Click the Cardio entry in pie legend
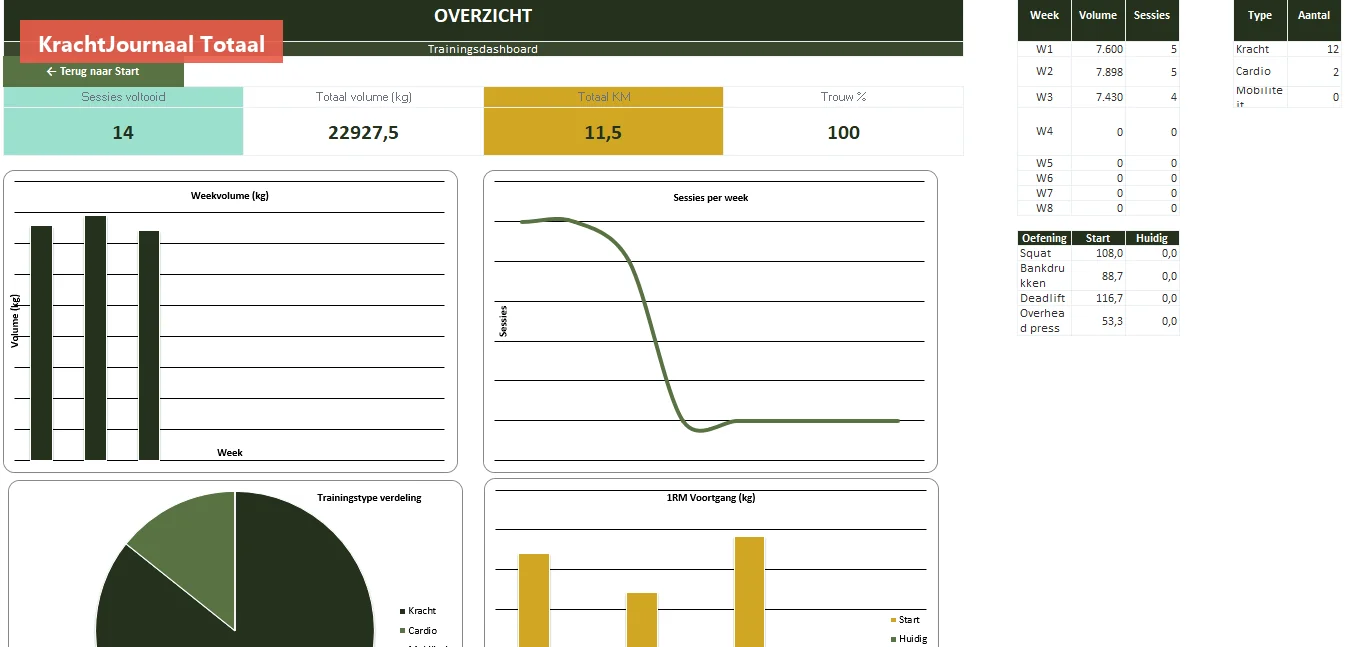The image size is (1353, 647). pyautogui.click(x=418, y=631)
